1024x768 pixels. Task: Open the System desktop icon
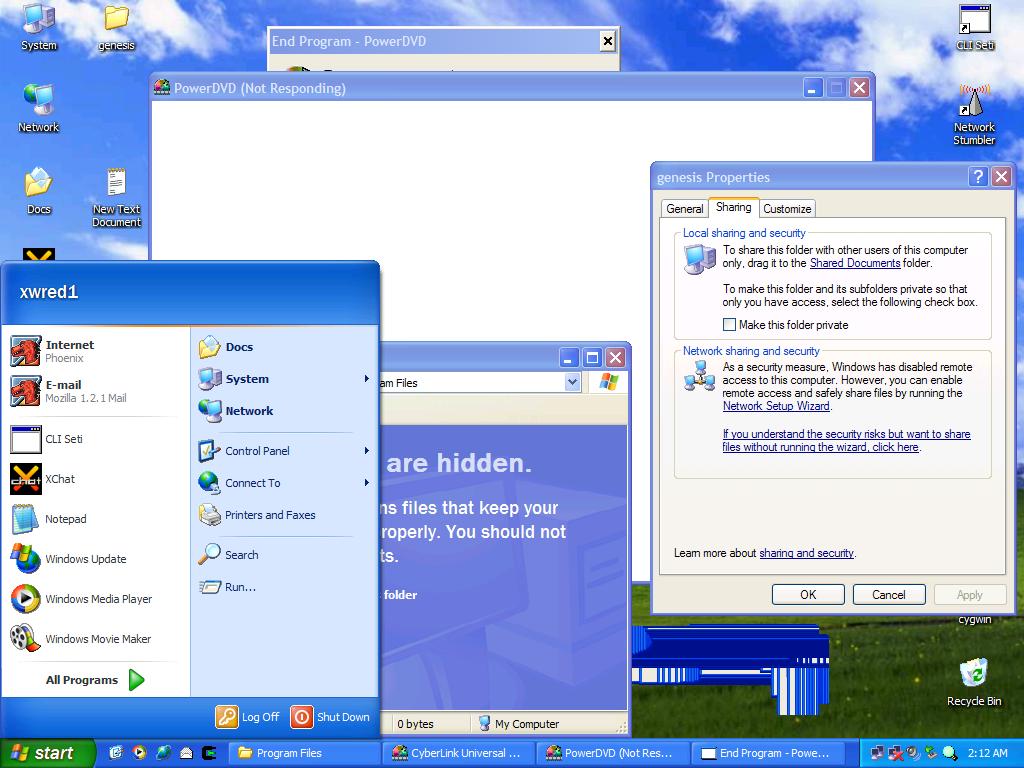(x=39, y=26)
